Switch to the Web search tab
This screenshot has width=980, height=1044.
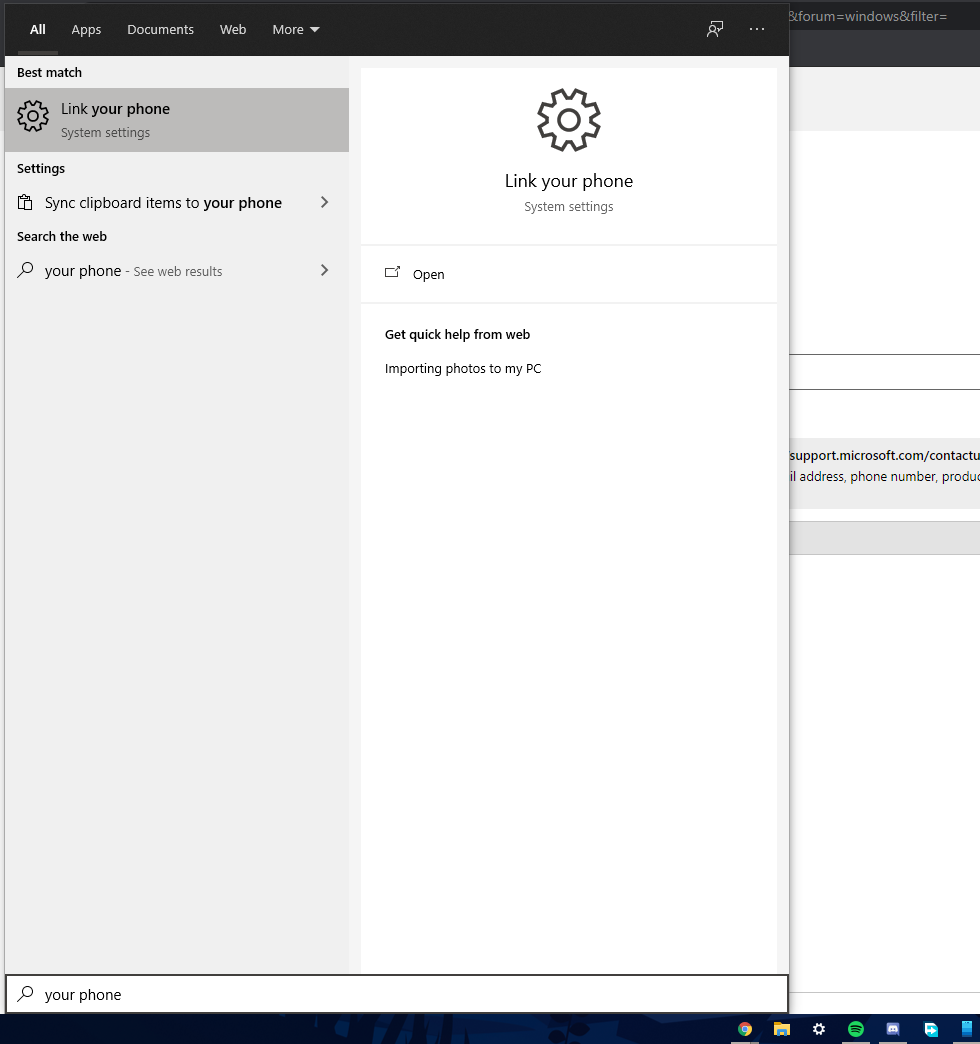click(233, 29)
